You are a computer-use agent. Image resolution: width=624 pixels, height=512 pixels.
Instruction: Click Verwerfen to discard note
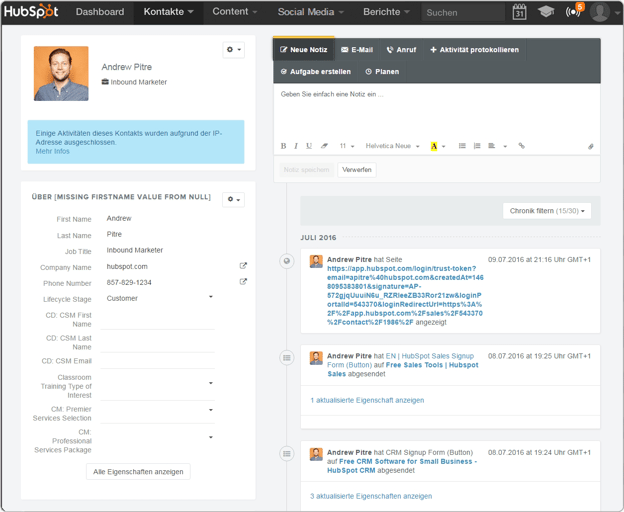click(357, 170)
